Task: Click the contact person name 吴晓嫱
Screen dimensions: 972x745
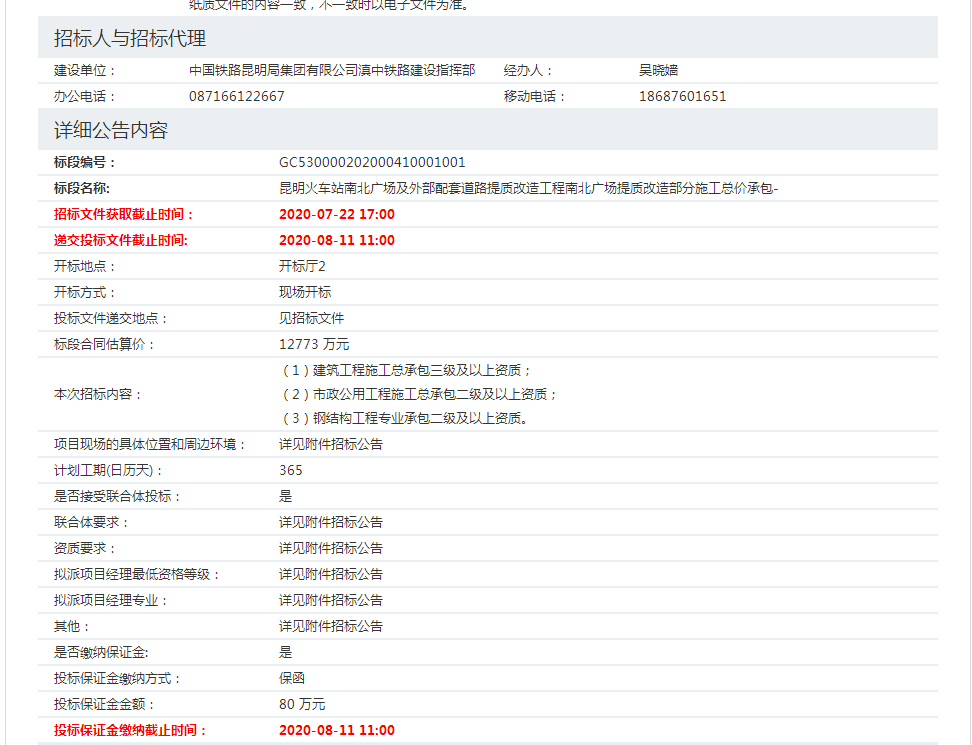Action: [x=658, y=70]
